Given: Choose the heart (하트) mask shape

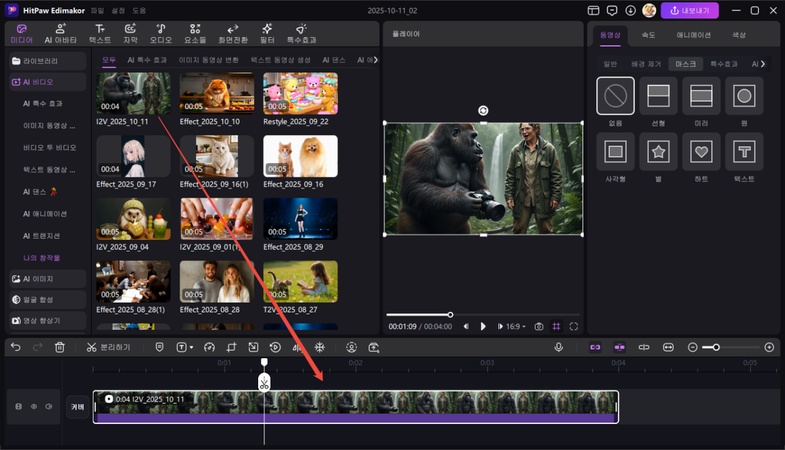Looking at the screenshot, I should (701, 152).
